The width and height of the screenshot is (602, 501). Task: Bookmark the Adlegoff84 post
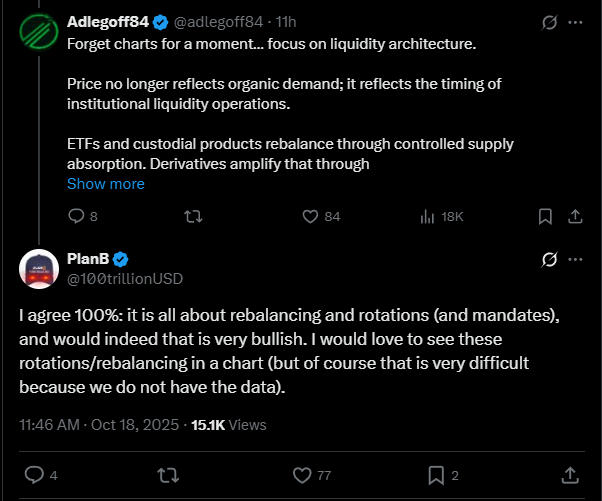545,216
